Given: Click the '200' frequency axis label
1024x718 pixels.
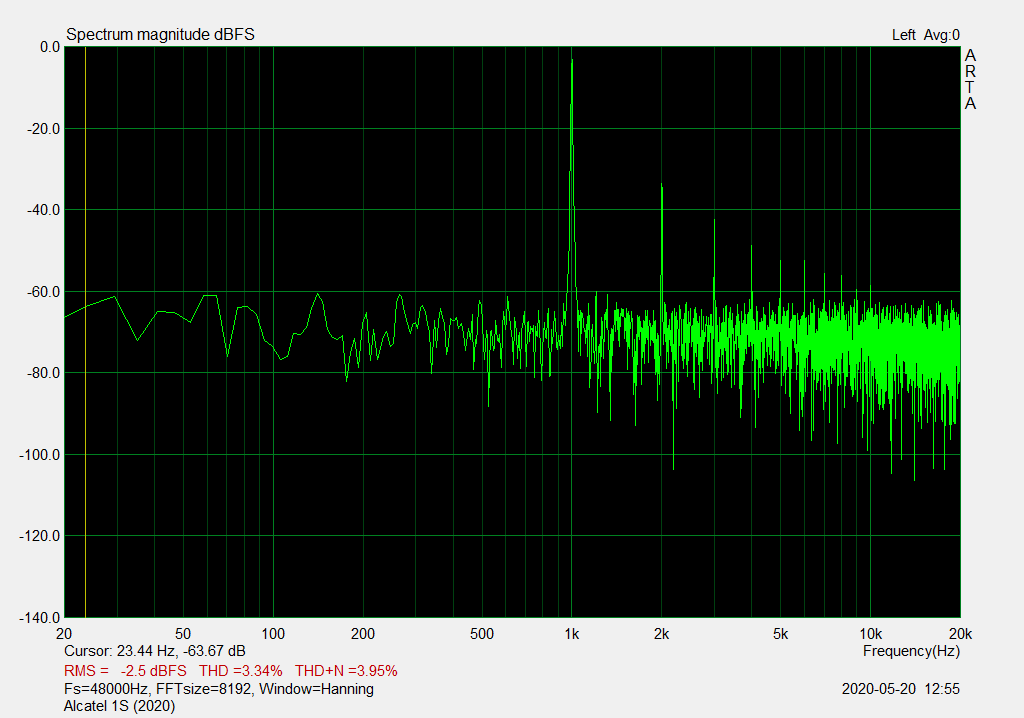Looking at the screenshot, I should (363, 634).
